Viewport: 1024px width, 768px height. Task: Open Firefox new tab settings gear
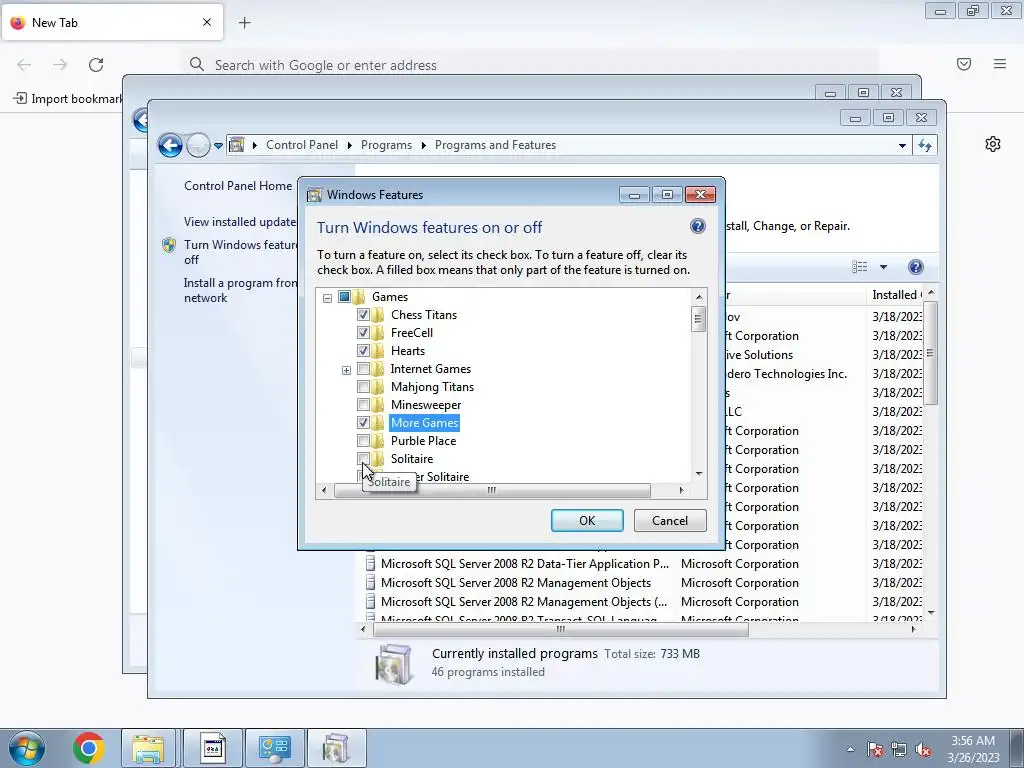coord(993,144)
